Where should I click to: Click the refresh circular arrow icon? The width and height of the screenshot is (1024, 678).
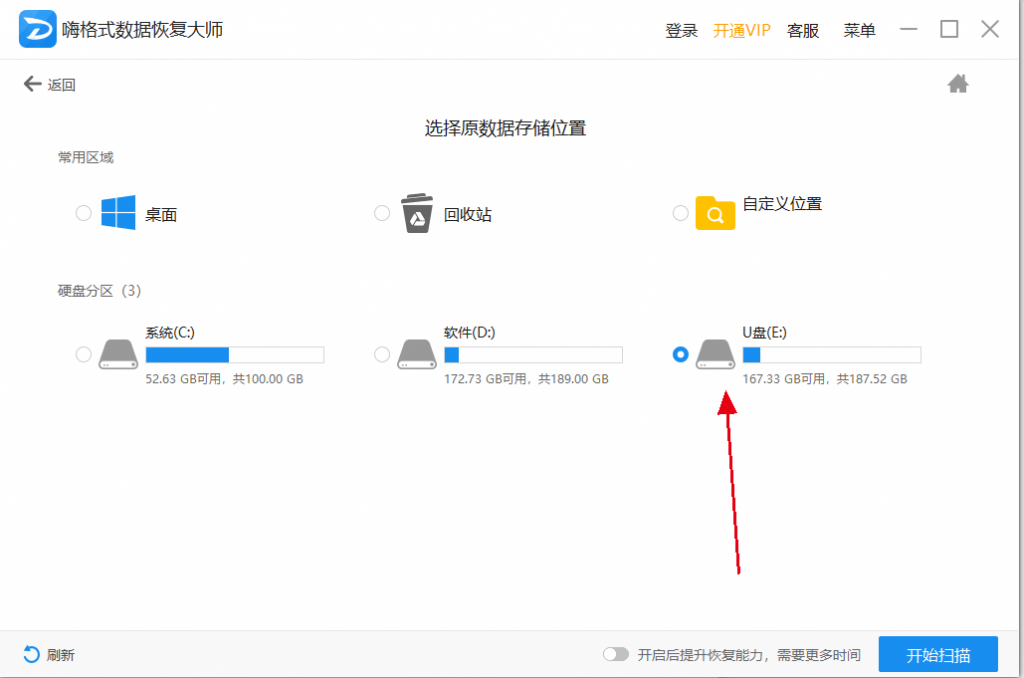[31, 654]
